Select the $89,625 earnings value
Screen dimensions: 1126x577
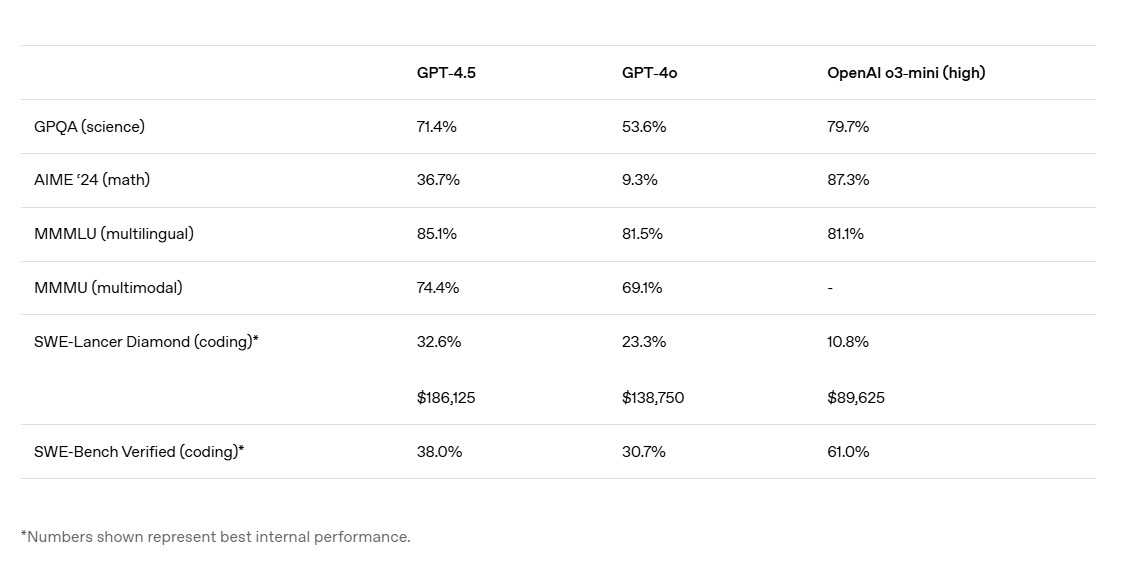(x=856, y=398)
